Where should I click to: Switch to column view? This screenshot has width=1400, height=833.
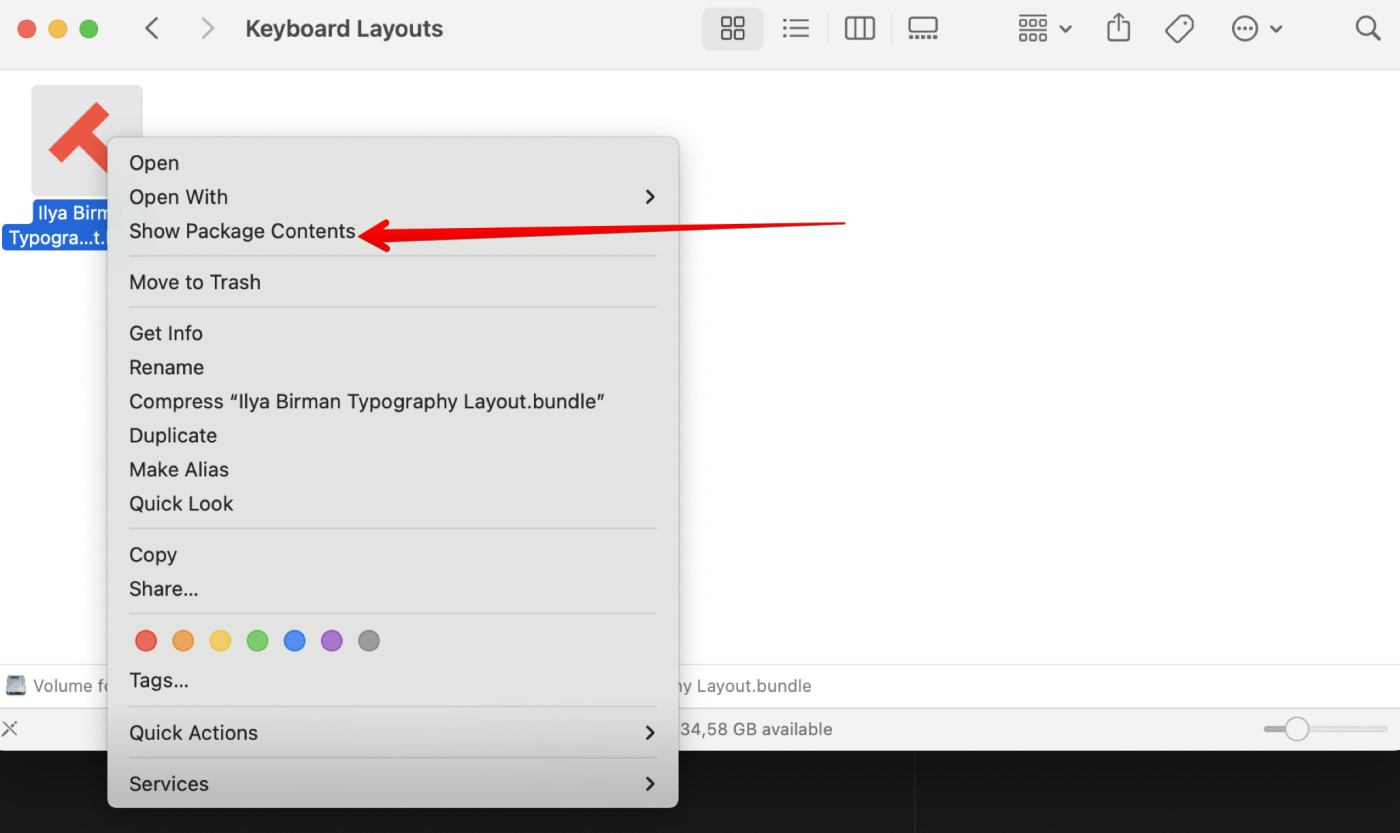coord(859,29)
